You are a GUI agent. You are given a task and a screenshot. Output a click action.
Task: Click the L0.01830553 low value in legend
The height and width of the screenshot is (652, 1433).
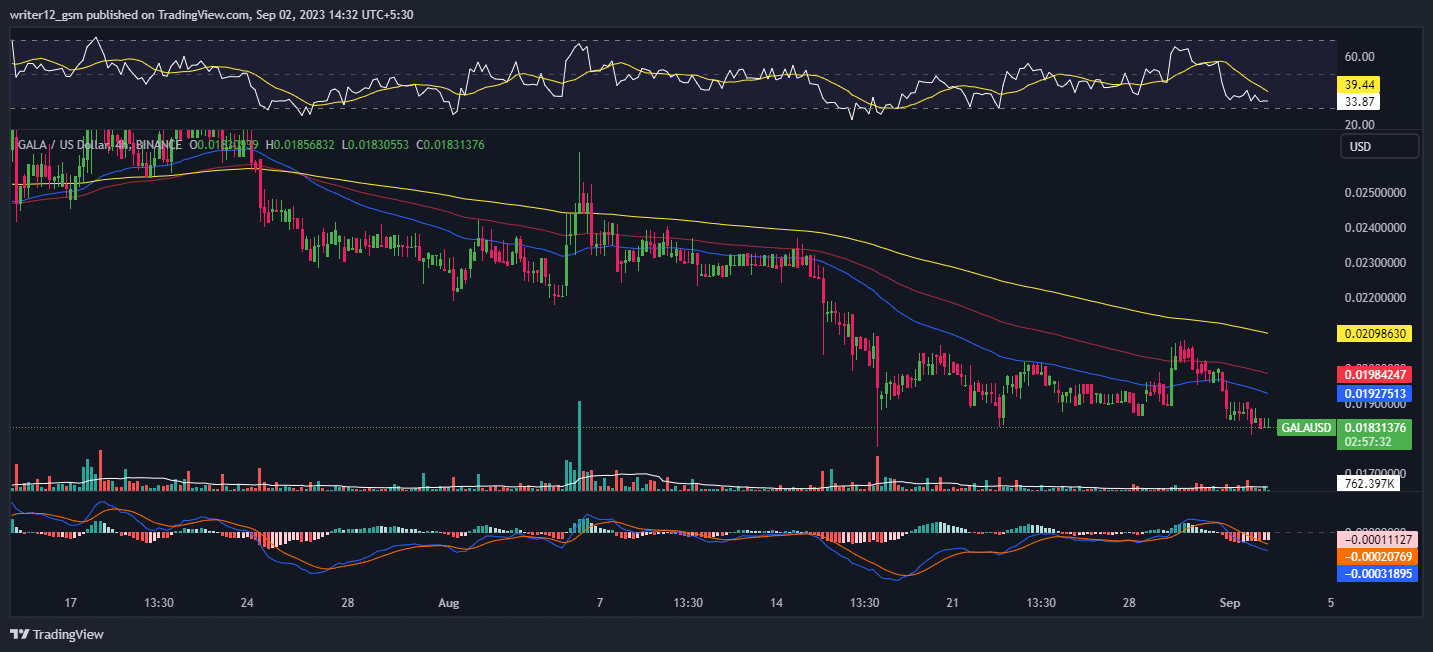(376, 145)
